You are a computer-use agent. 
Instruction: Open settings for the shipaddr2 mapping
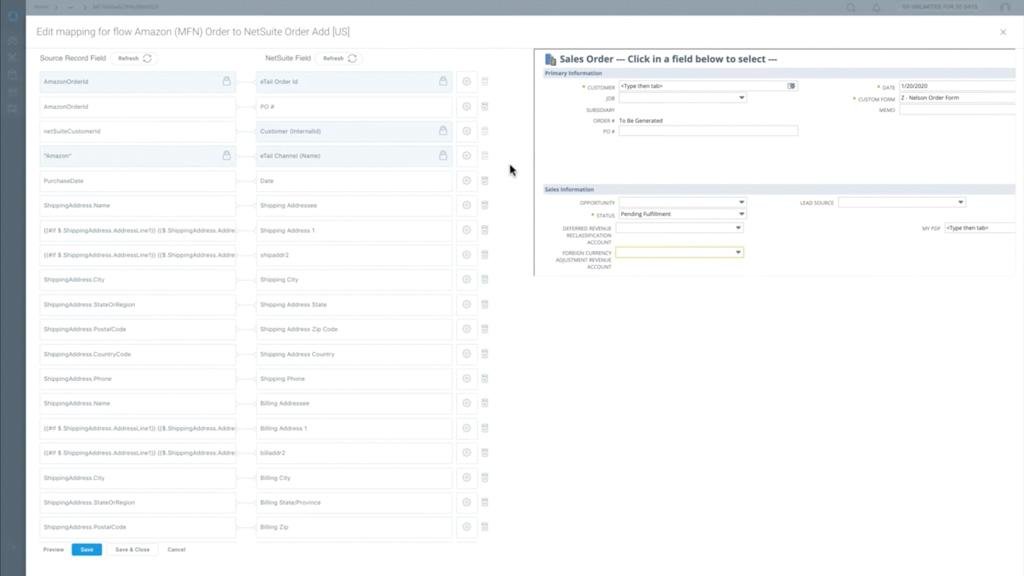point(466,255)
